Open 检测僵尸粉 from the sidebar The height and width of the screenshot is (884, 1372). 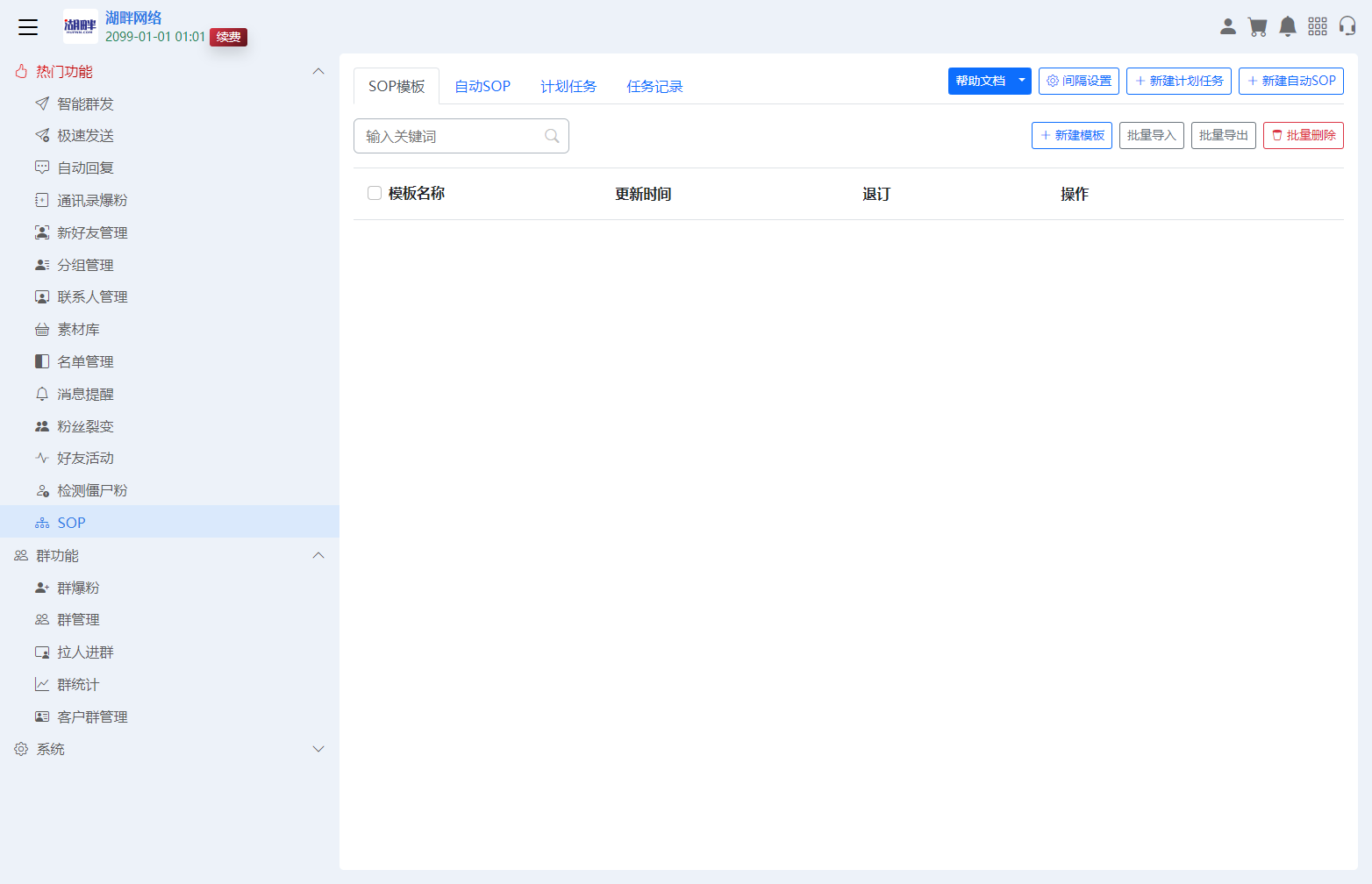coord(41,489)
